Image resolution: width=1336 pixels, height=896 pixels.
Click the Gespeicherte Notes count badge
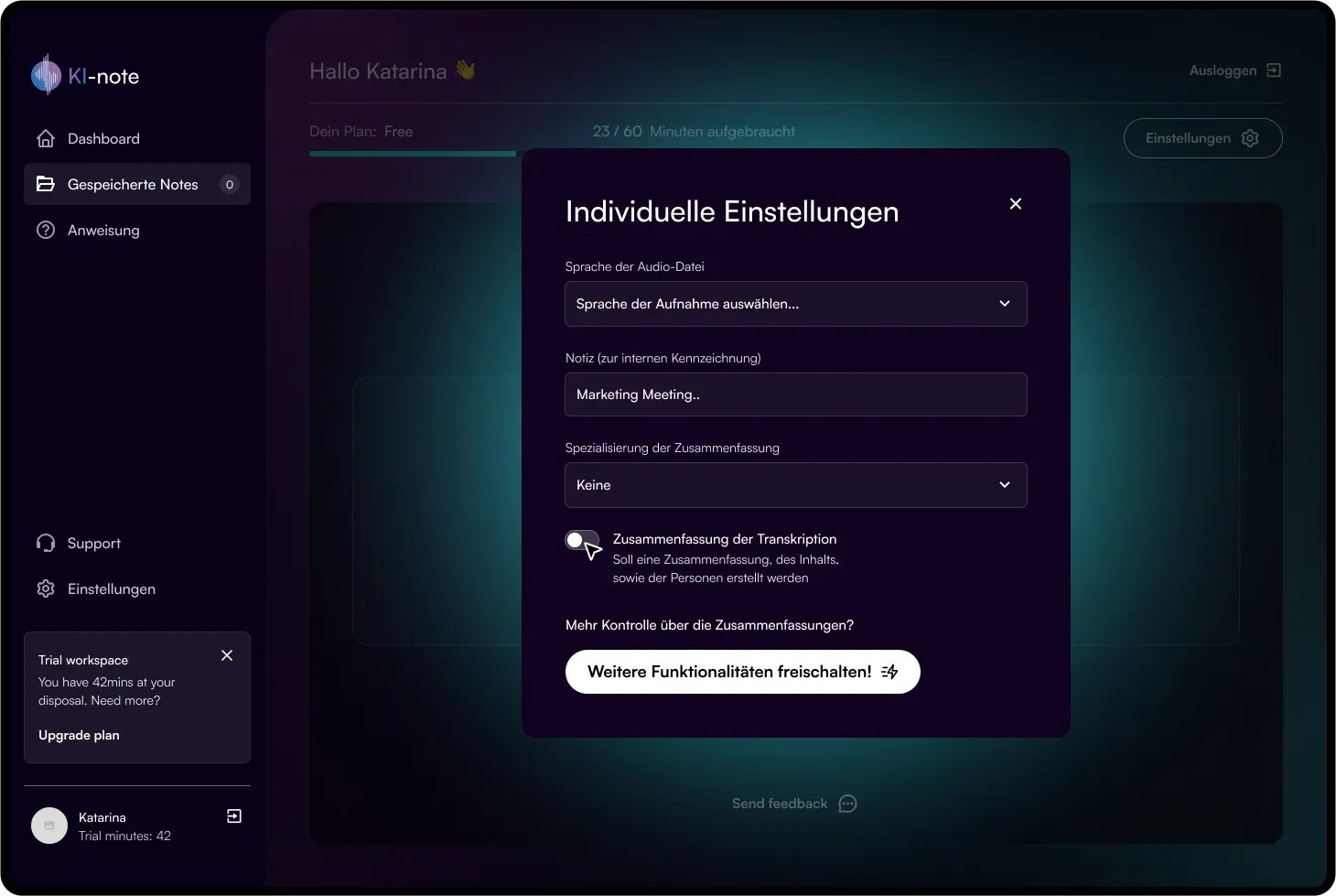230,184
